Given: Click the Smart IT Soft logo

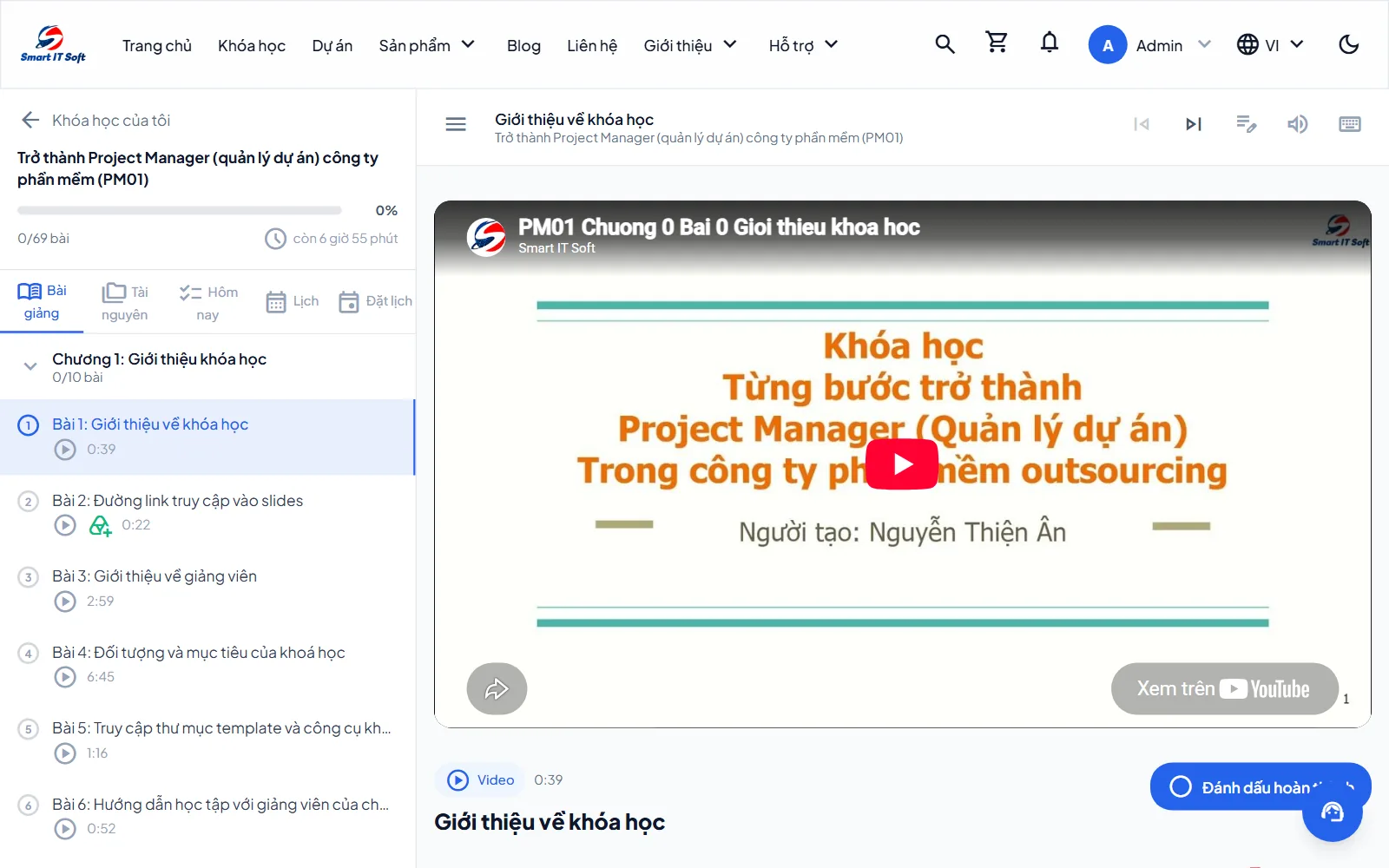Looking at the screenshot, I should pyautogui.click(x=53, y=44).
